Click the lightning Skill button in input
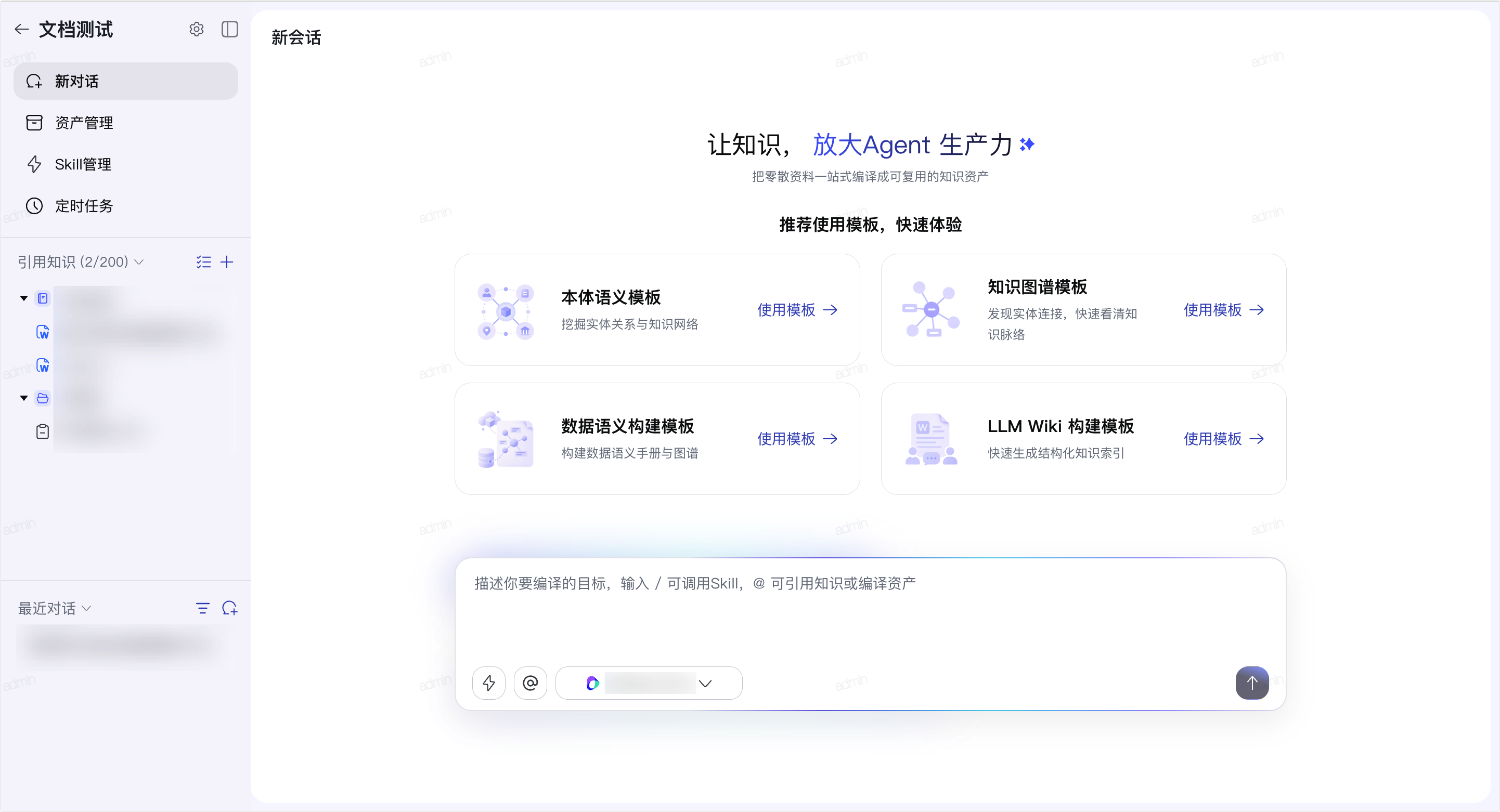 [x=488, y=683]
